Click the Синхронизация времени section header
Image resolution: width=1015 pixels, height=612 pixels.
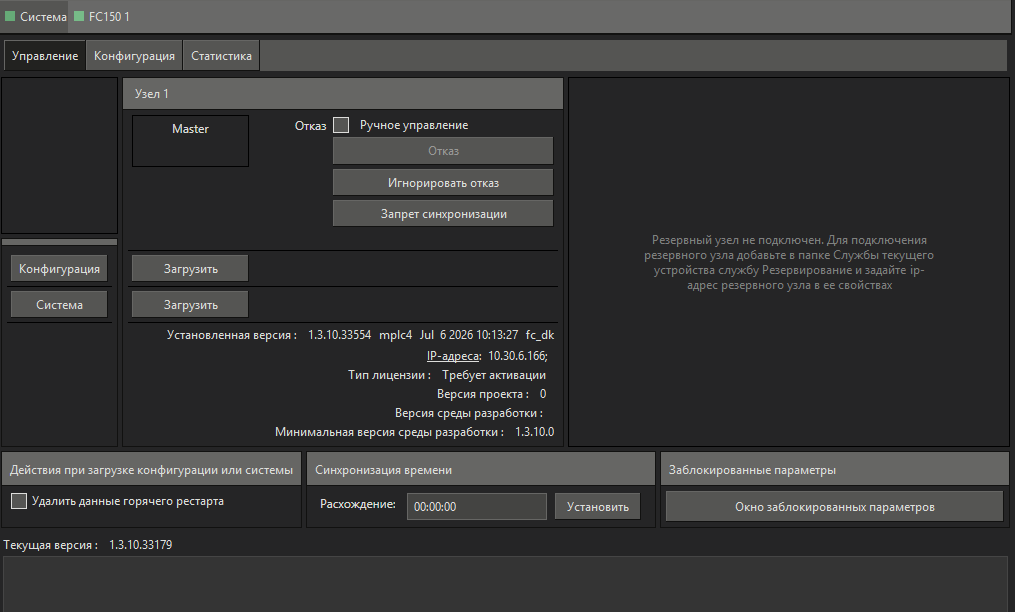coord(481,470)
